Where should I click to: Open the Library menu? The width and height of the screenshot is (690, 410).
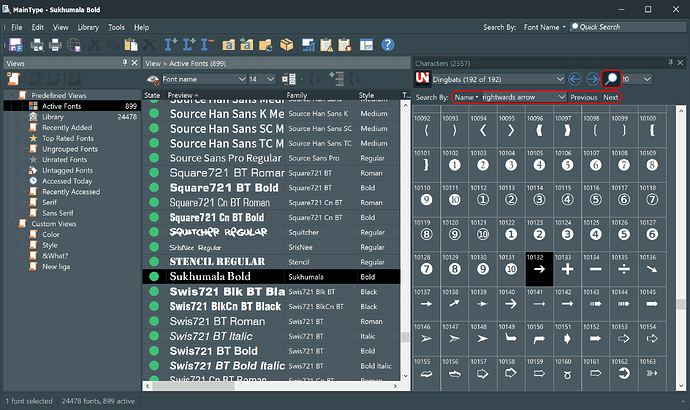(87, 27)
